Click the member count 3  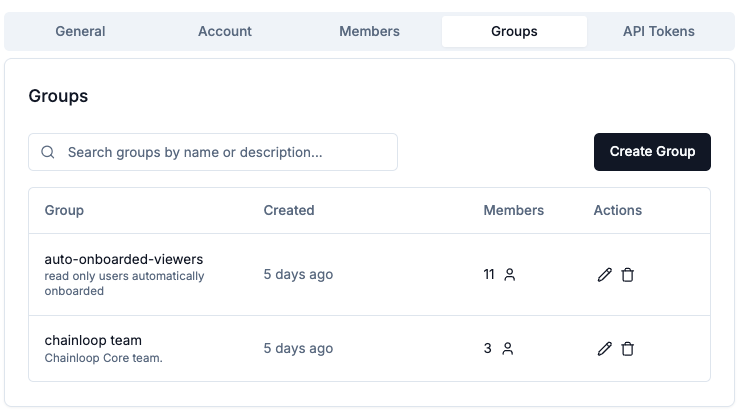(488, 348)
